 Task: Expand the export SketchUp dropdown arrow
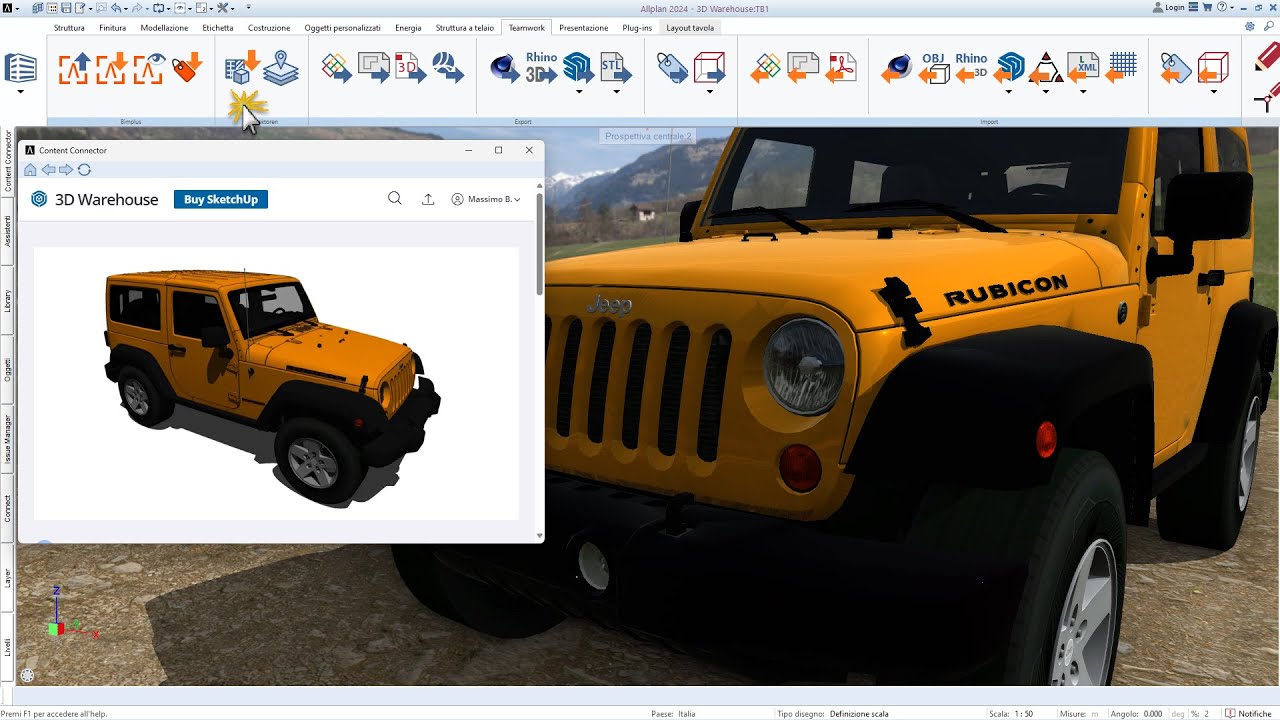[x=578, y=92]
